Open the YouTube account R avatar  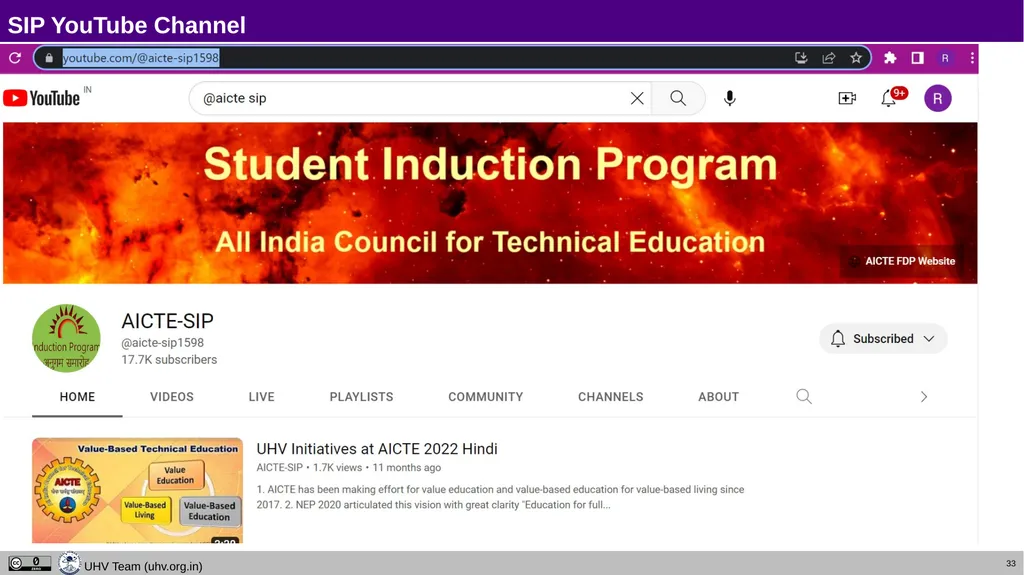tap(938, 98)
